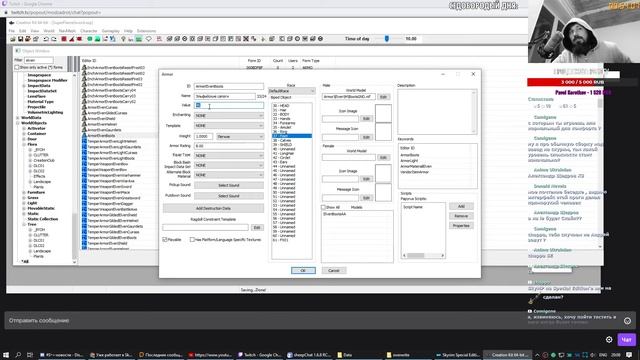
Task: Select '39 - SHIELD' biped slot
Action: [x=291, y=144]
